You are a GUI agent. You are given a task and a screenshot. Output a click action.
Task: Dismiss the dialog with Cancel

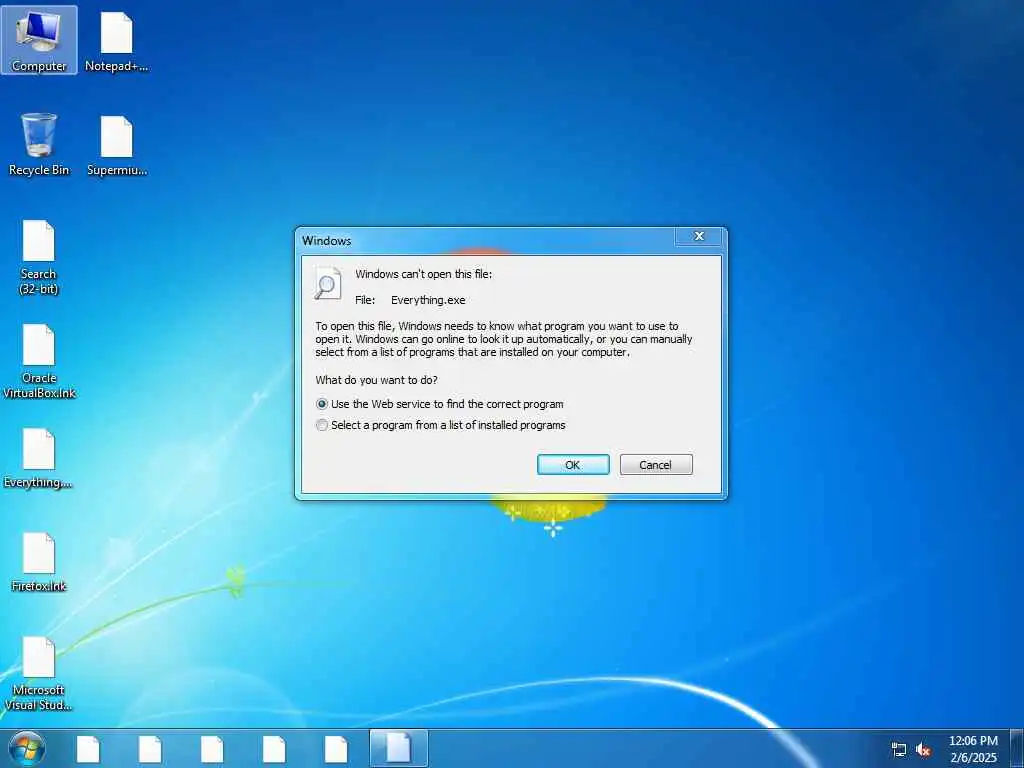click(656, 464)
